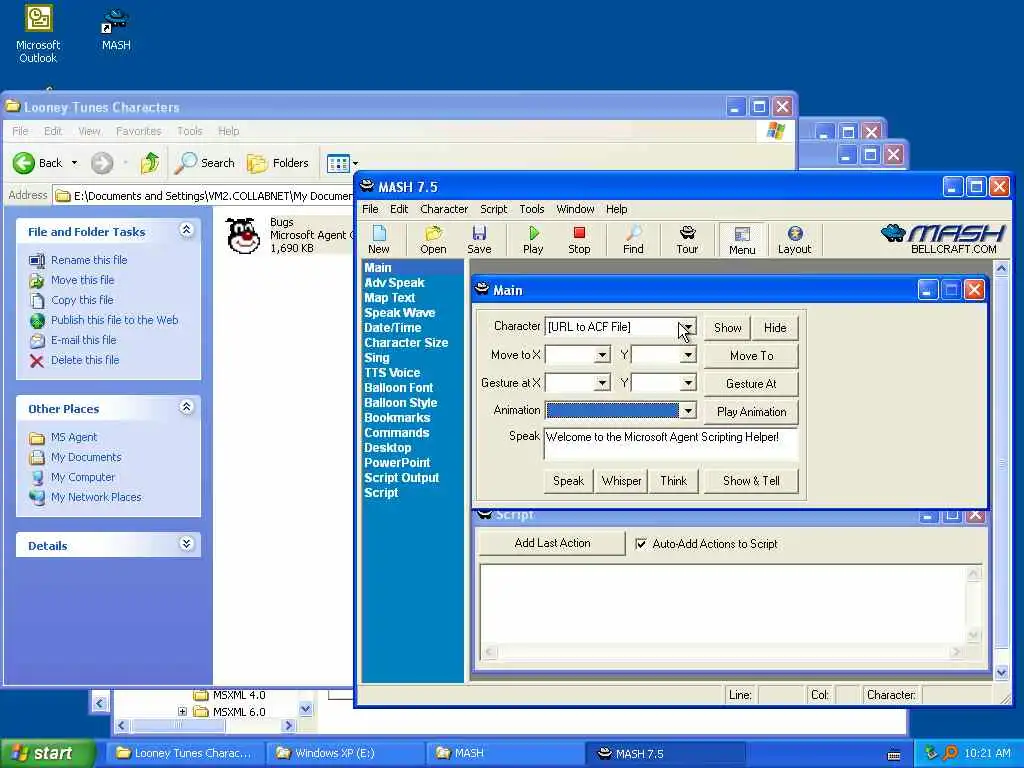The height and width of the screenshot is (768, 1024).
Task: Select the Bugs character file icon
Action: (x=243, y=235)
